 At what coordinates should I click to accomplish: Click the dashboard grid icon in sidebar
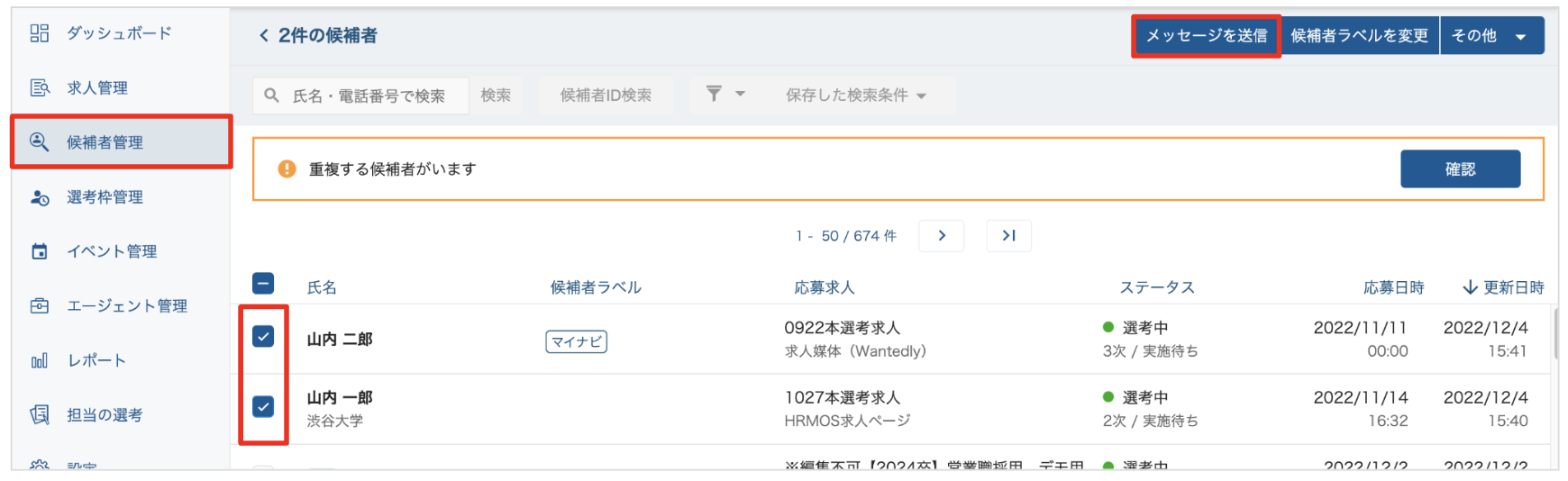pos(40,33)
